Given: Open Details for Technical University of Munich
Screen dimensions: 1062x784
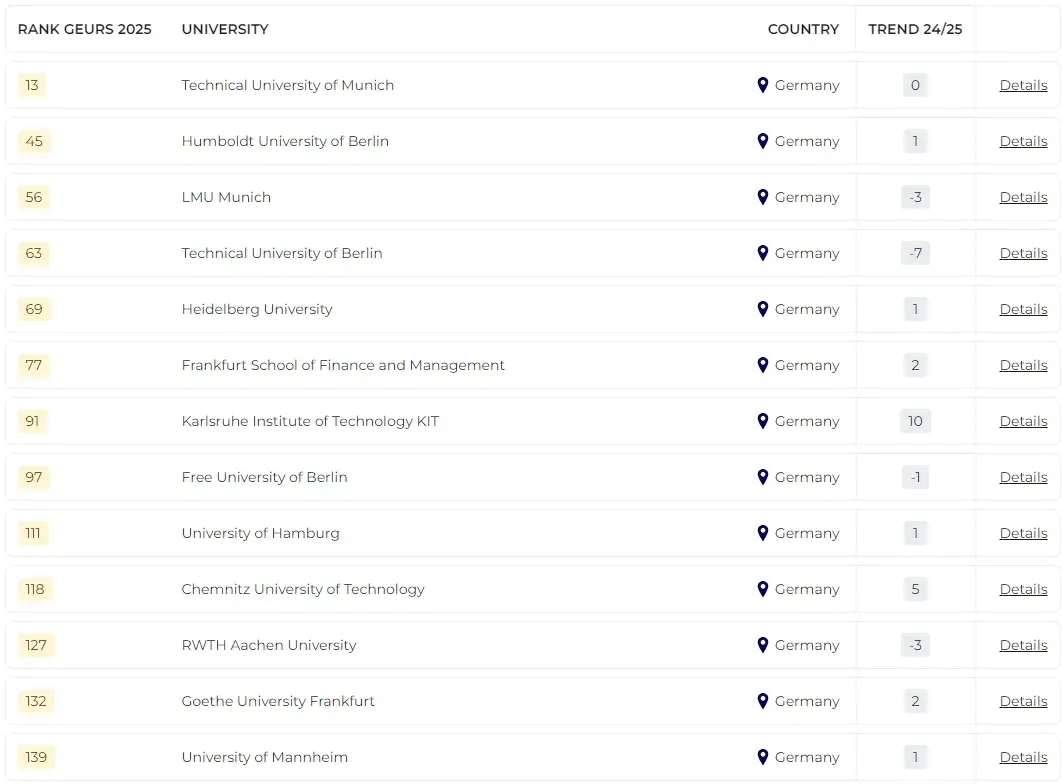Looking at the screenshot, I should (x=1023, y=85).
